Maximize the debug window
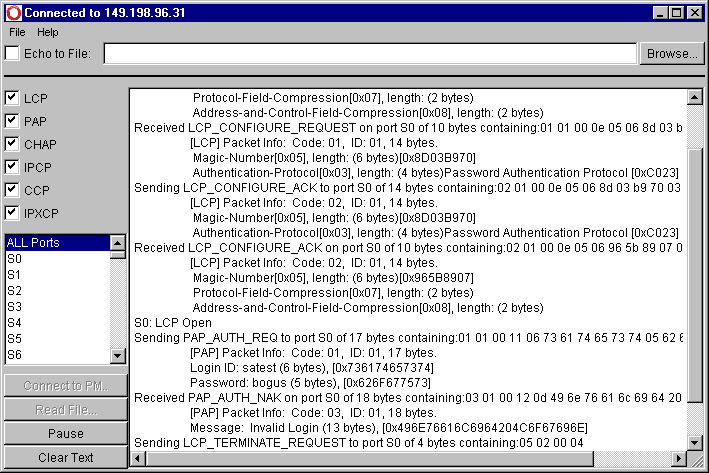This screenshot has height=473, width=709. coord(677,12)
